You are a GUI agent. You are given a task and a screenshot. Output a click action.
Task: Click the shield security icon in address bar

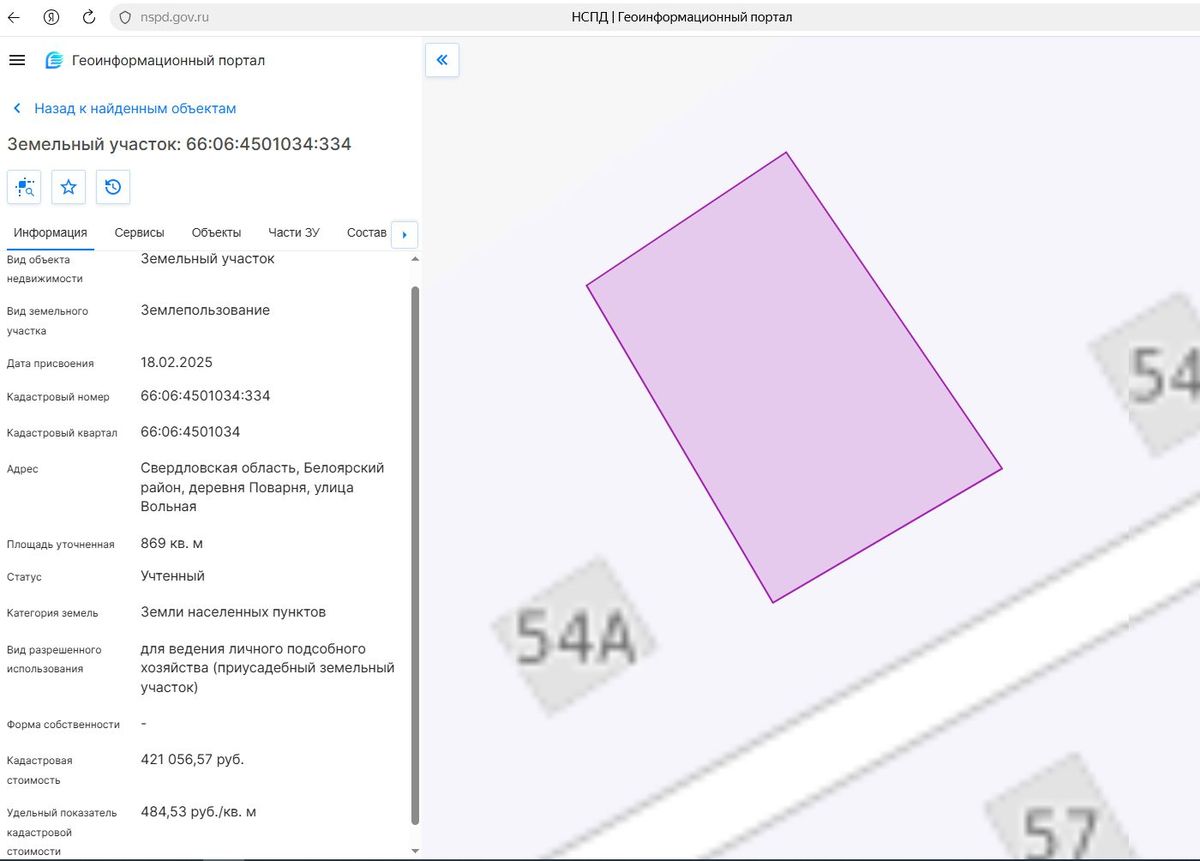tap(125, 17)
